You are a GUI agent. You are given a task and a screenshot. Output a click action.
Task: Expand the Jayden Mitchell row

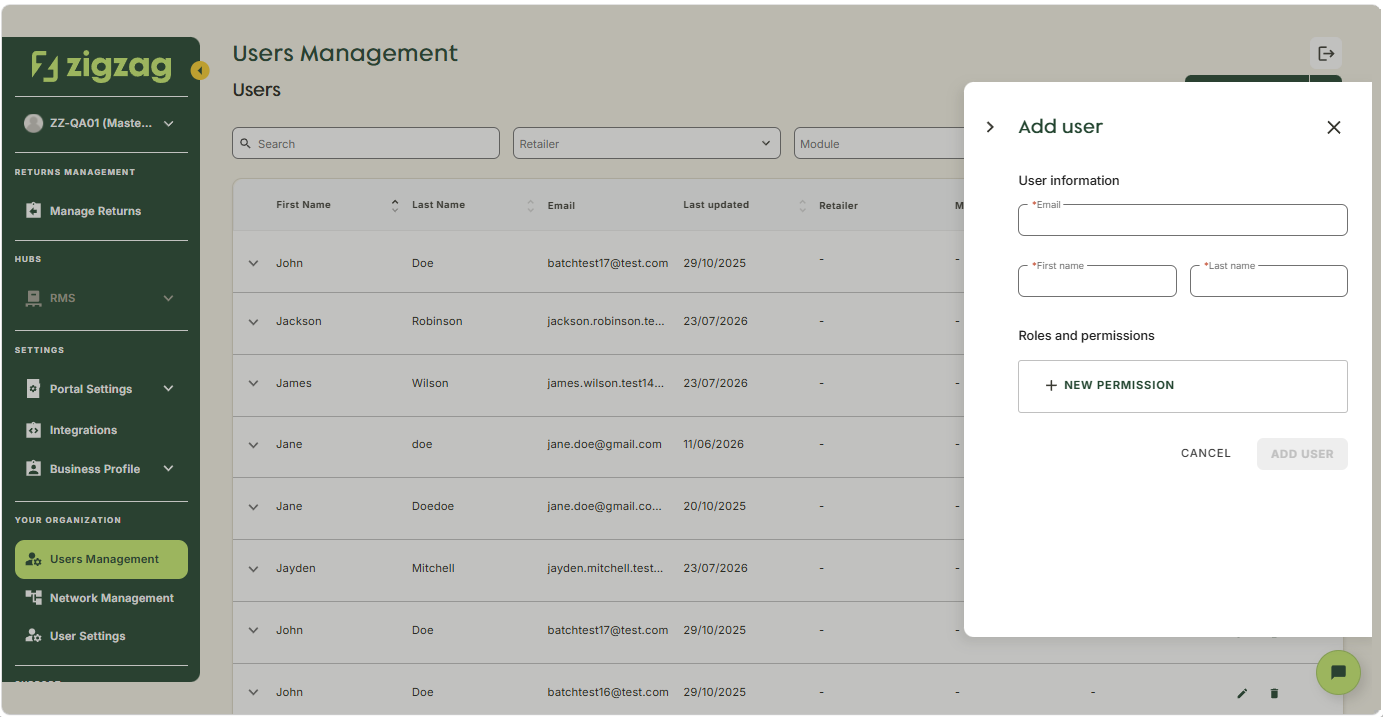click(x=253, y=568)
